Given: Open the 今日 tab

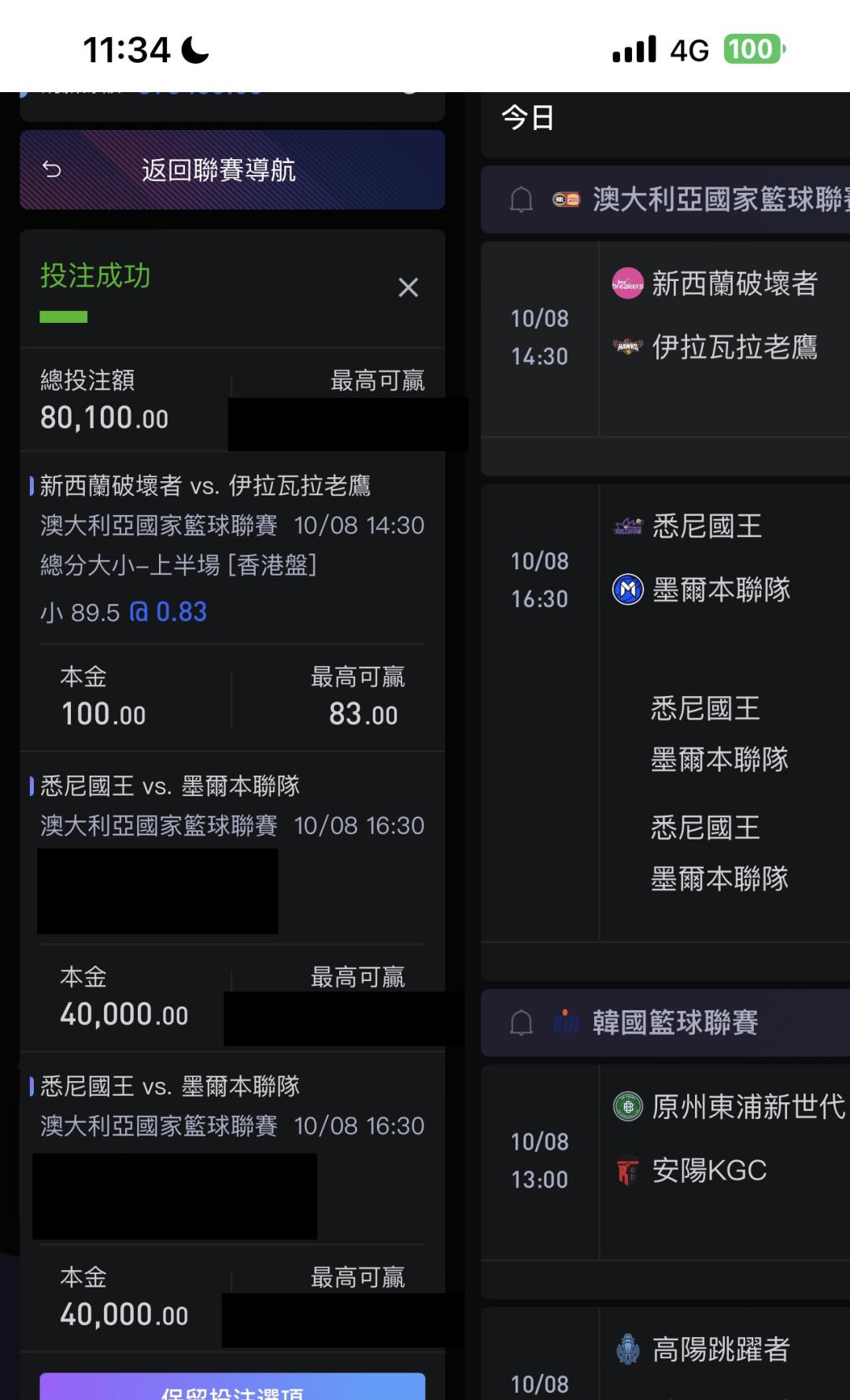Looking at the screenshot, I should pyautogui.click(x=528, y=118).
